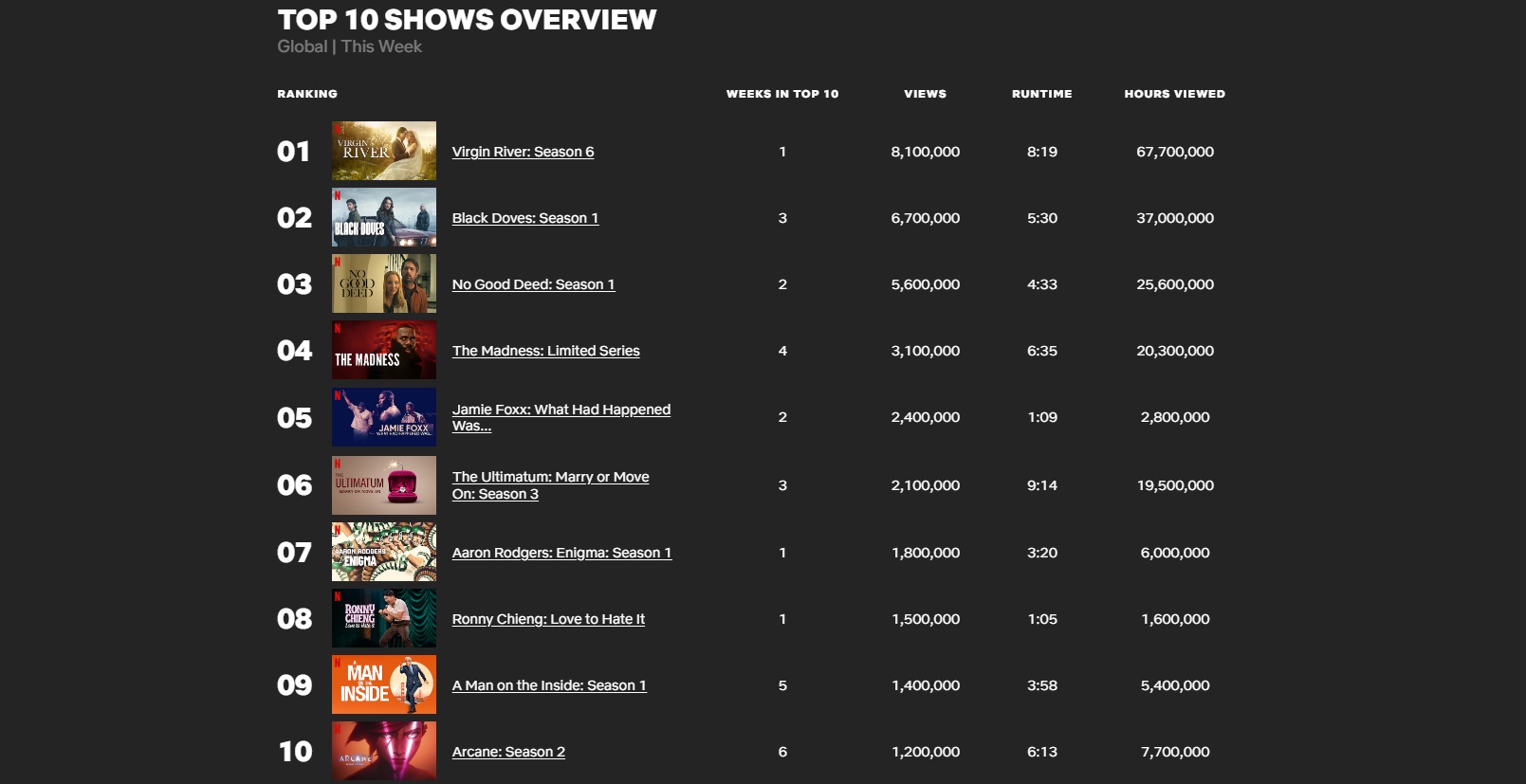
Task: Select the 3,100,000 views value
Action: point(926,351)
